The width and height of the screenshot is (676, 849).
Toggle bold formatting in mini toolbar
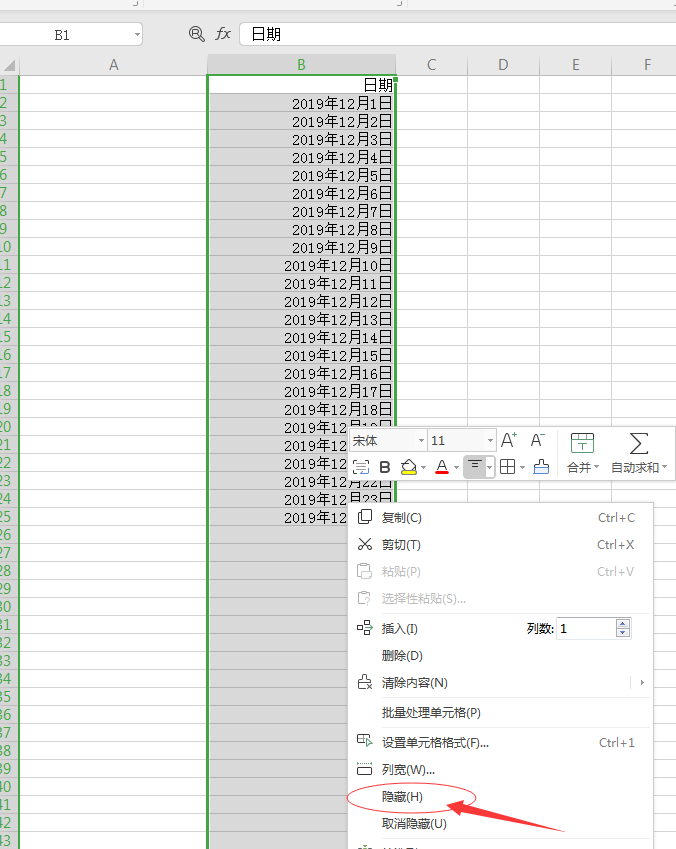[x=385, y=467]
